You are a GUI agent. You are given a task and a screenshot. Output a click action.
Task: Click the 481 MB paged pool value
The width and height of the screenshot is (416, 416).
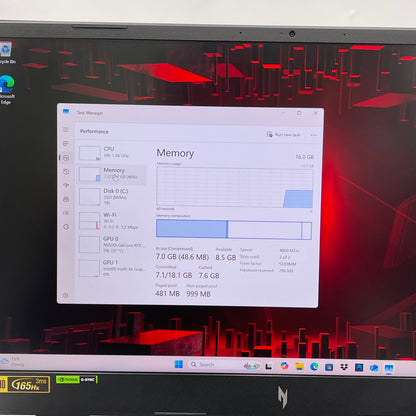[x=167, y=293]
